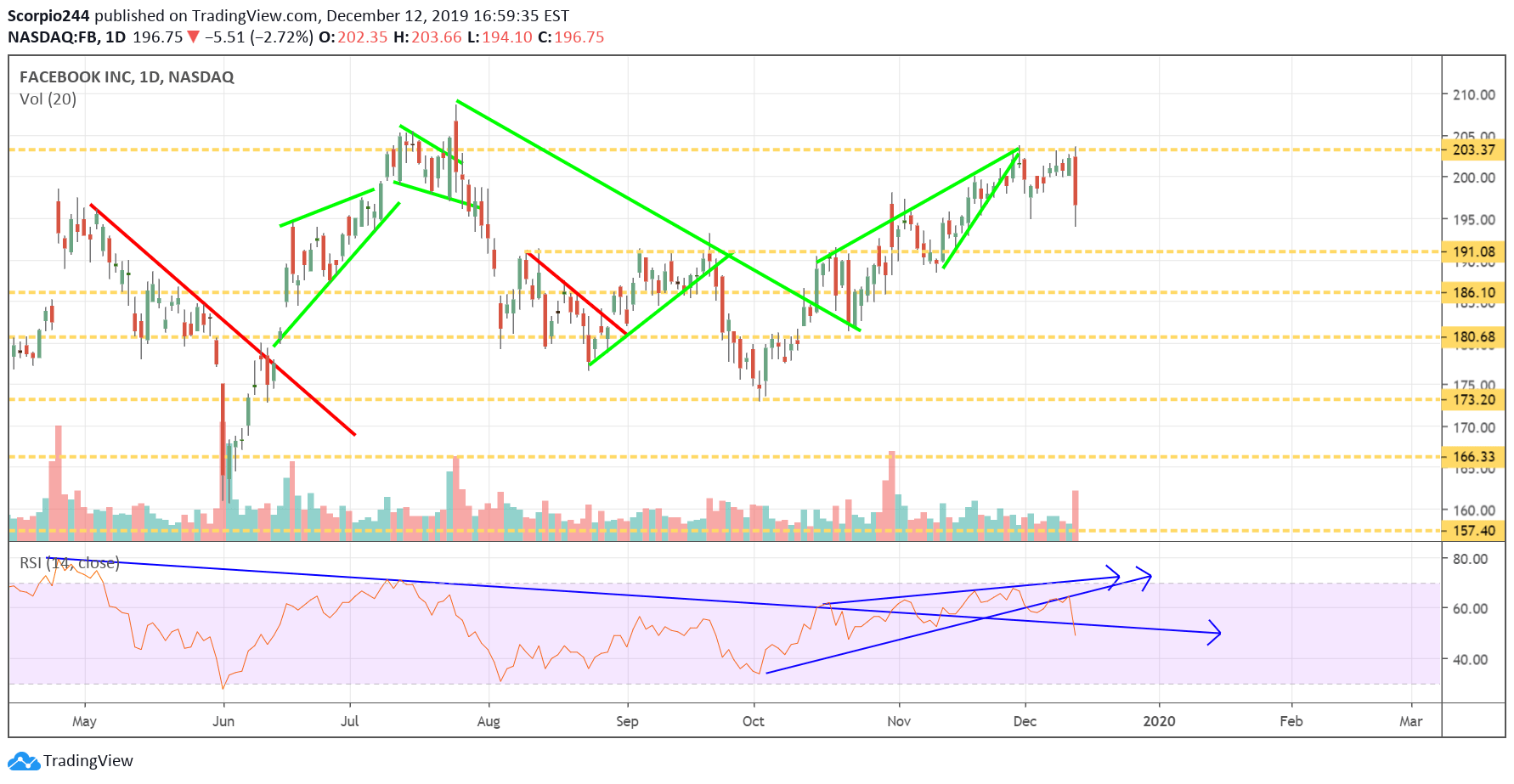
Task: Click the tall red volume bar in December
Action: [1076, 516]
